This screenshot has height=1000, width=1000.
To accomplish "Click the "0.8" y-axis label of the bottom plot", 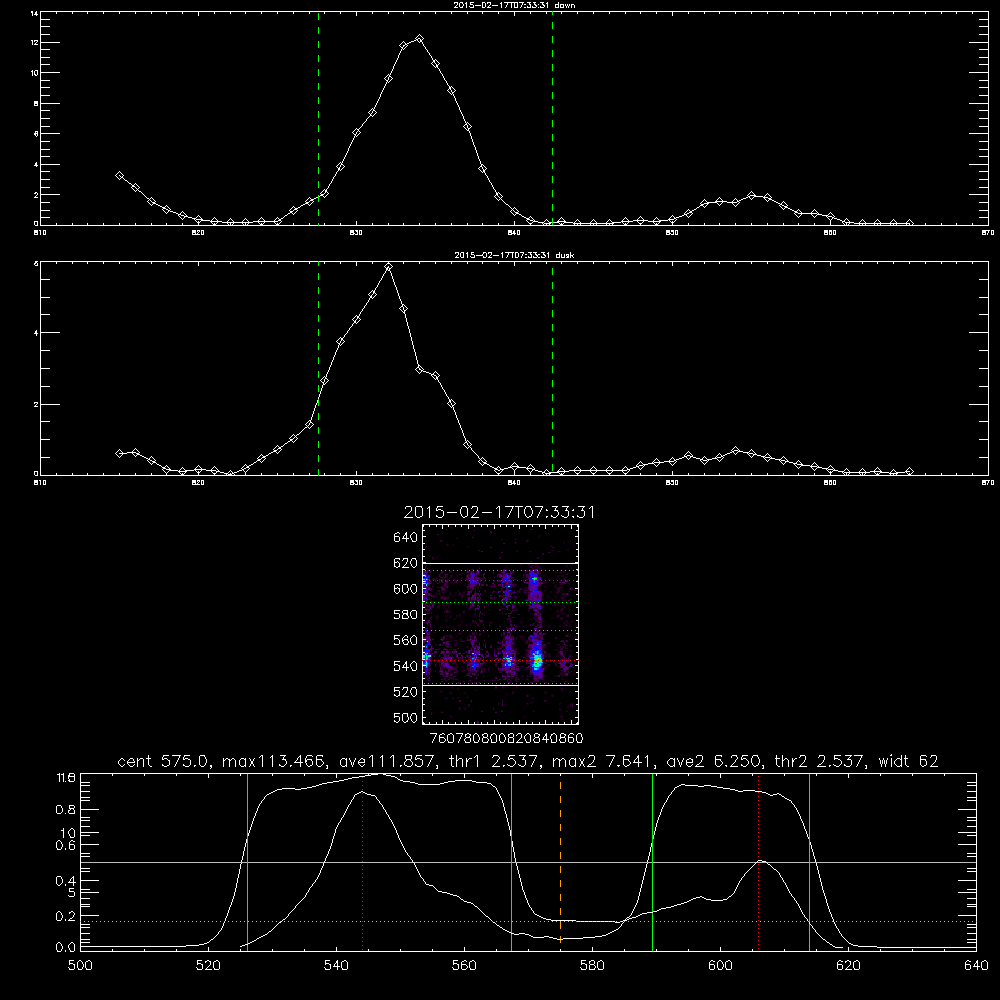I will click(66, 810).
